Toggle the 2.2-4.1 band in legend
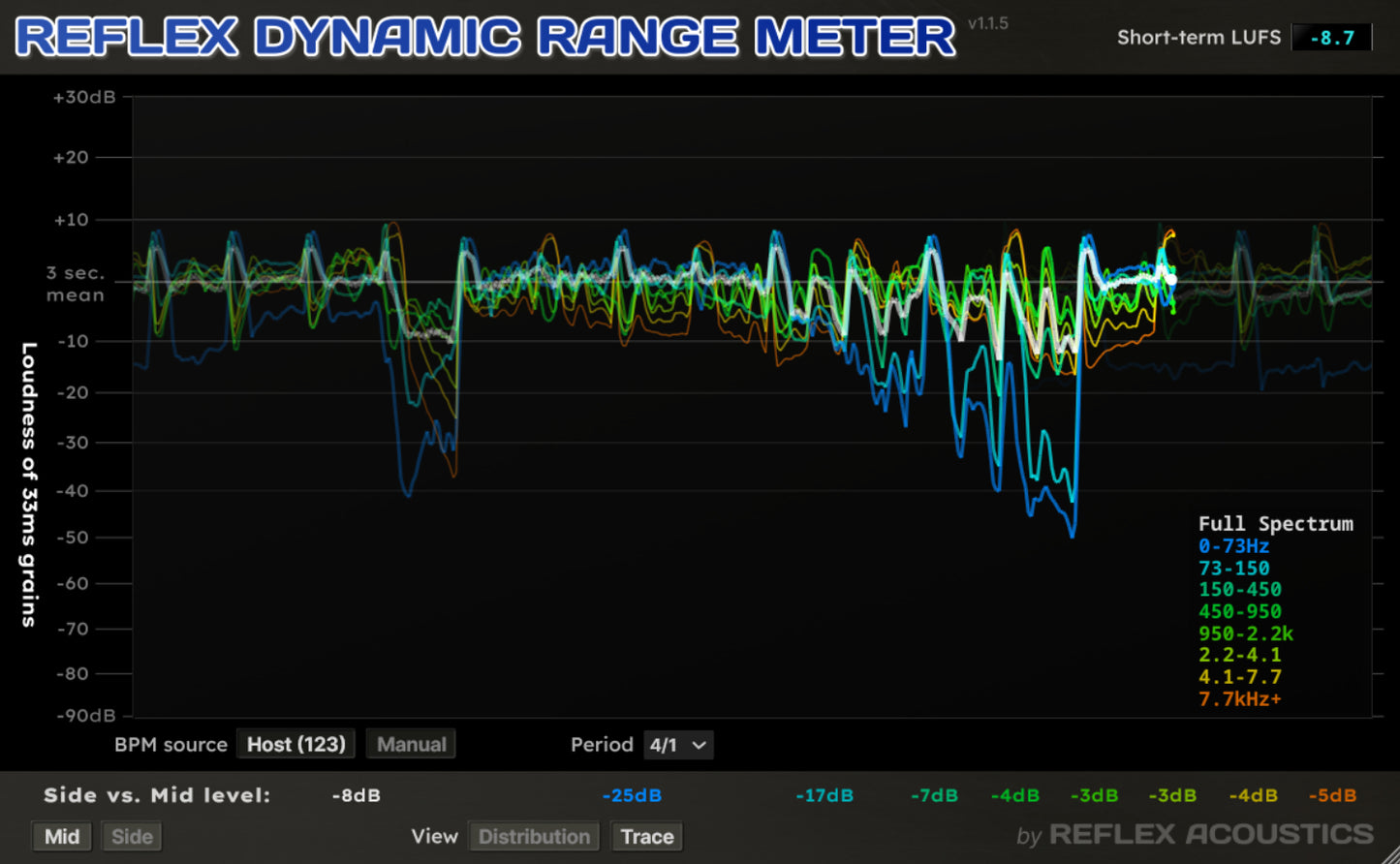Screen dimensions: 1400x864 1240,656
